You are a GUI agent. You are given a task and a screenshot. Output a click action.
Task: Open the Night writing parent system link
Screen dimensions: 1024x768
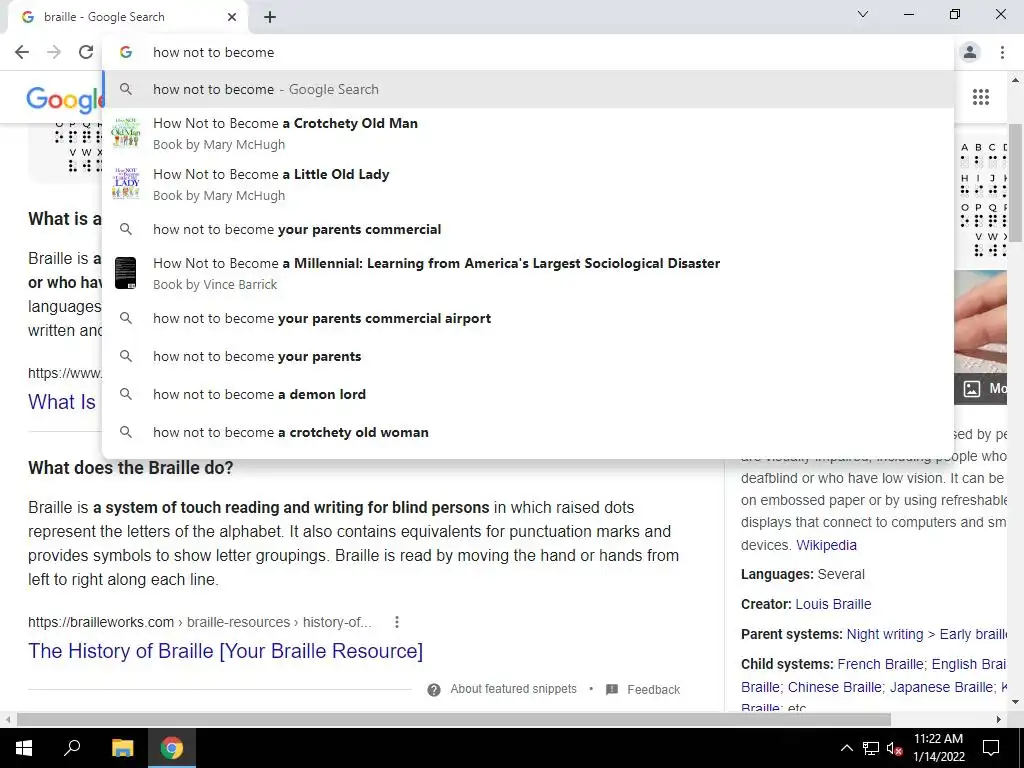click(x=885, y=634)
